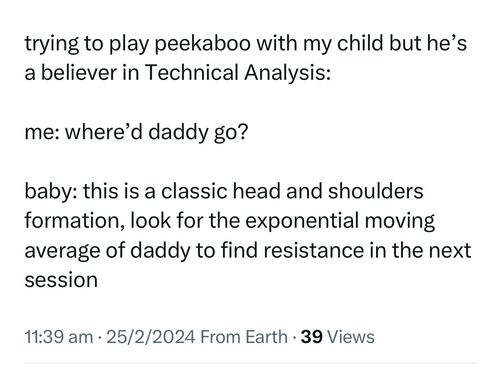Click the phrase exponential moving

340,221
